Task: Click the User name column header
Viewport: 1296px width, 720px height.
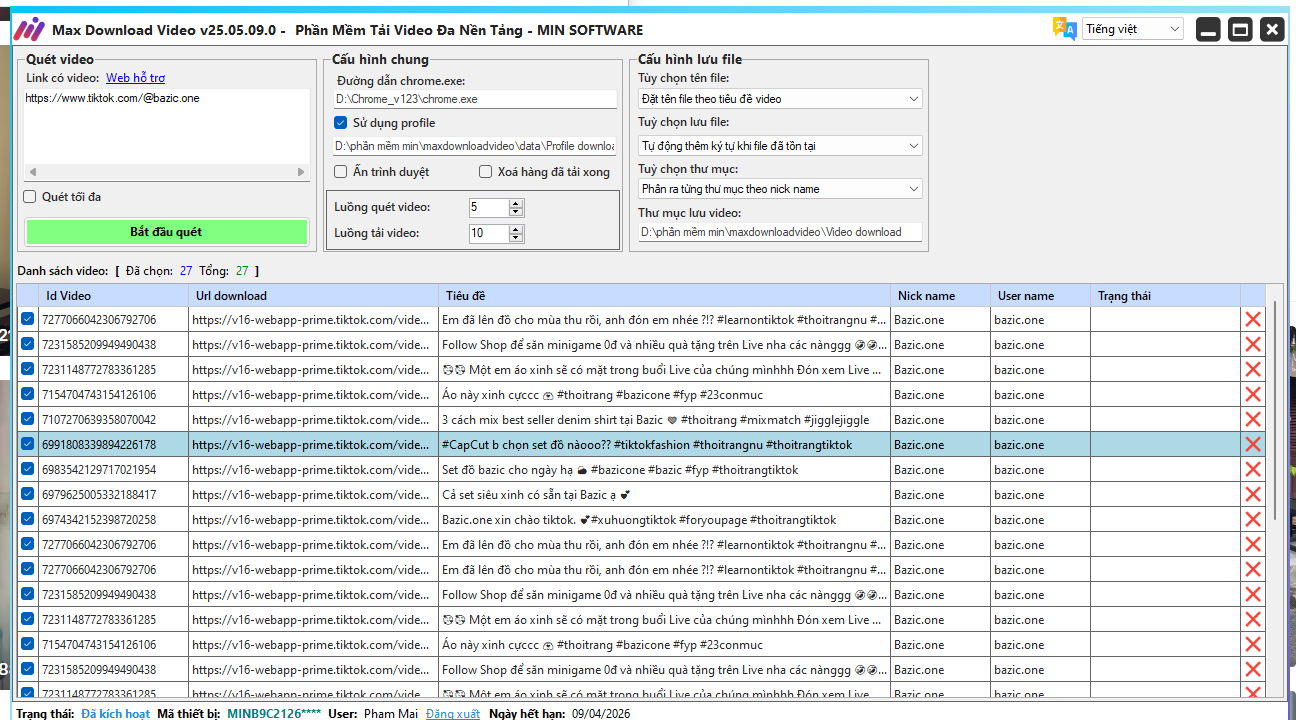Action: (x=1040, y=296)
